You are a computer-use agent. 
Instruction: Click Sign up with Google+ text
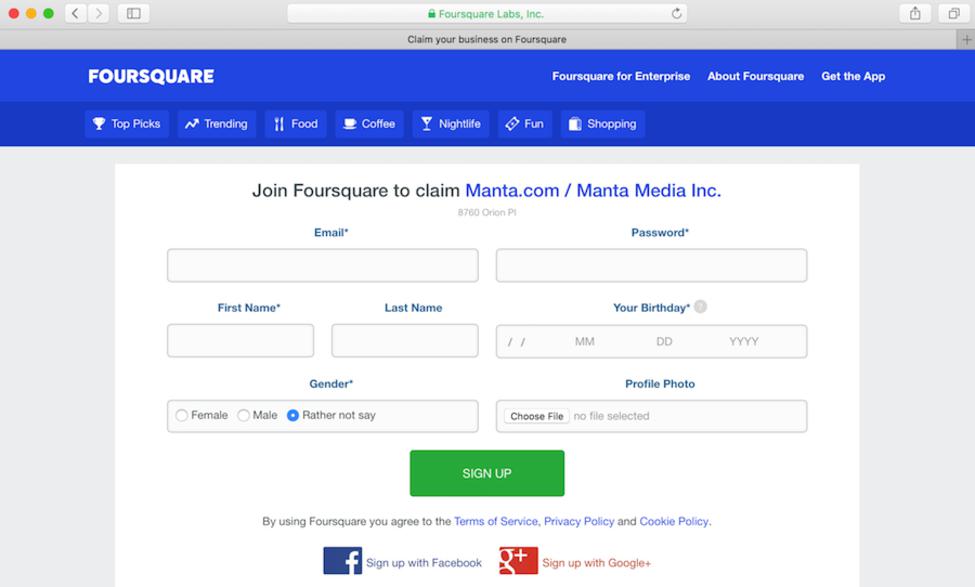click(596, 563)
